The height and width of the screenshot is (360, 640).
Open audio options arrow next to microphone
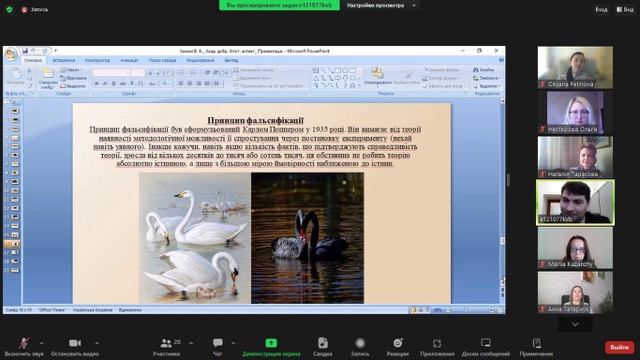click(x=42, y=343)
